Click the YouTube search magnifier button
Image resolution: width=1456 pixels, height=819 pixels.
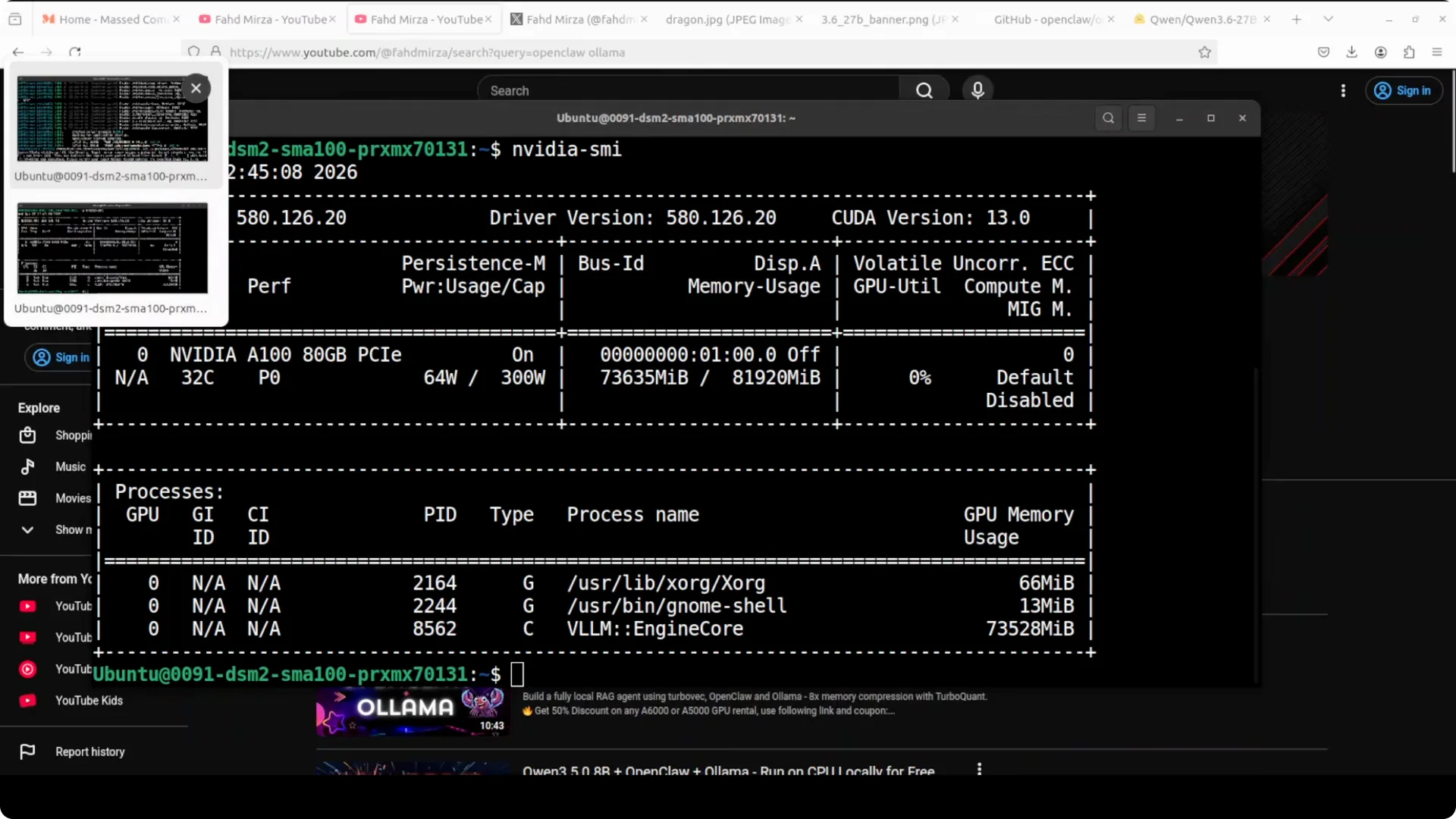tap(924, 90)
